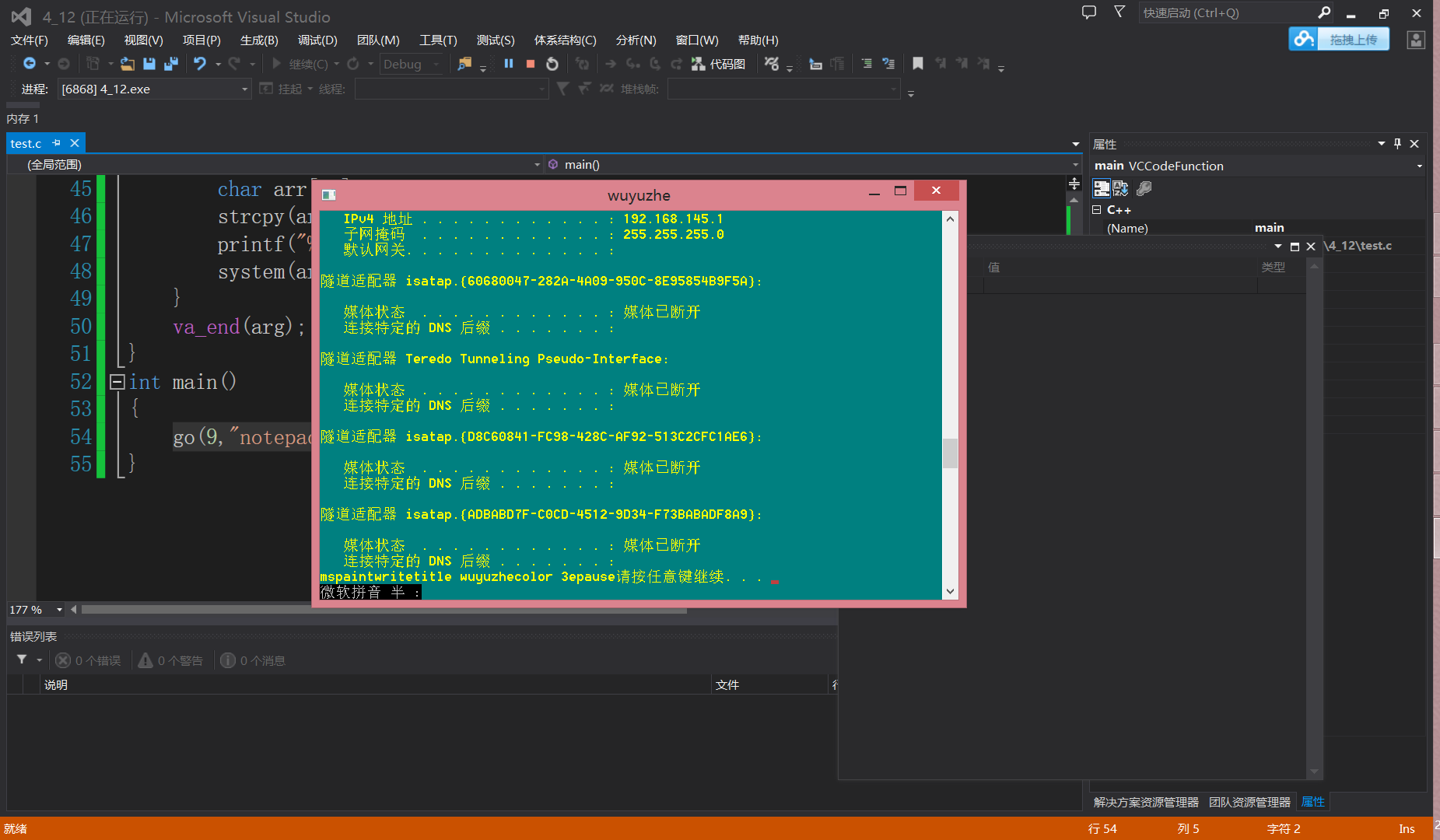Image resolution: width=1440 pixels, height=840 pixels.
Task: Sort error list by 说明 column
Action: tap(376, 685)
